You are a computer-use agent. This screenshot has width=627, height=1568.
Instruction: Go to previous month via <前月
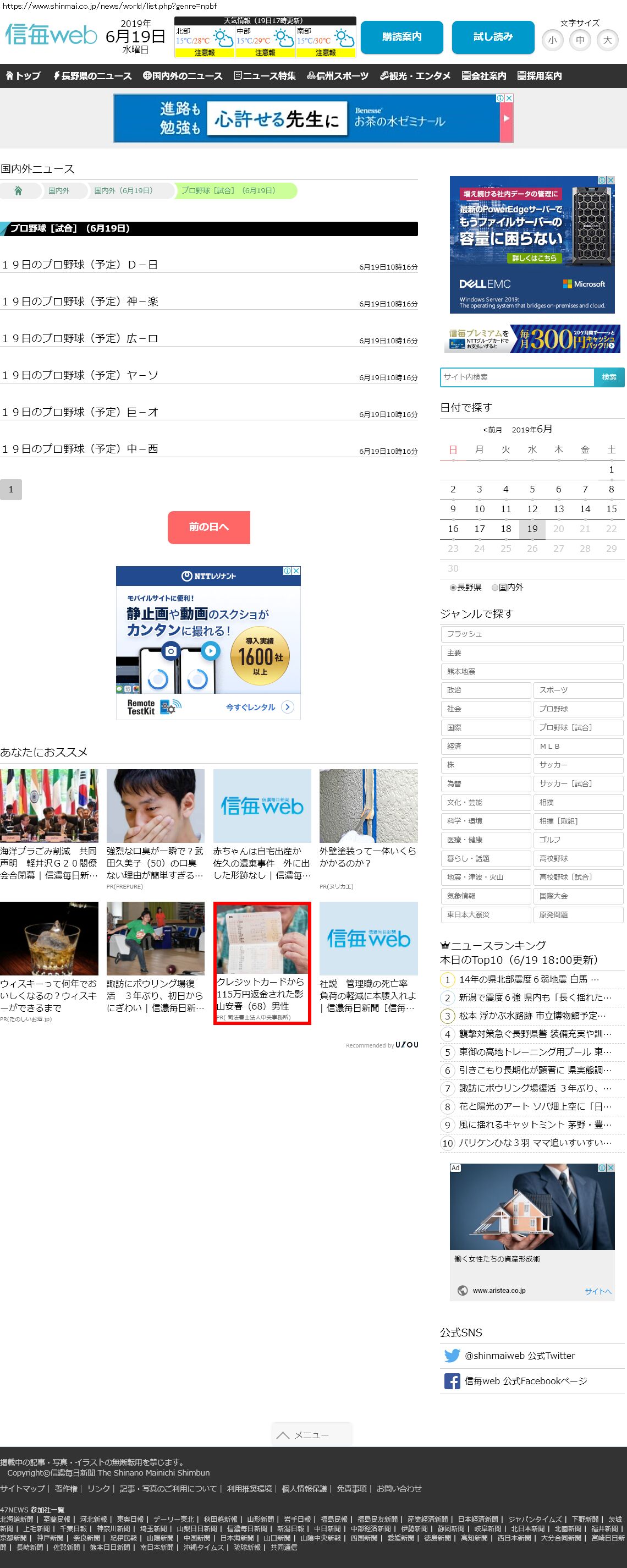492,430
